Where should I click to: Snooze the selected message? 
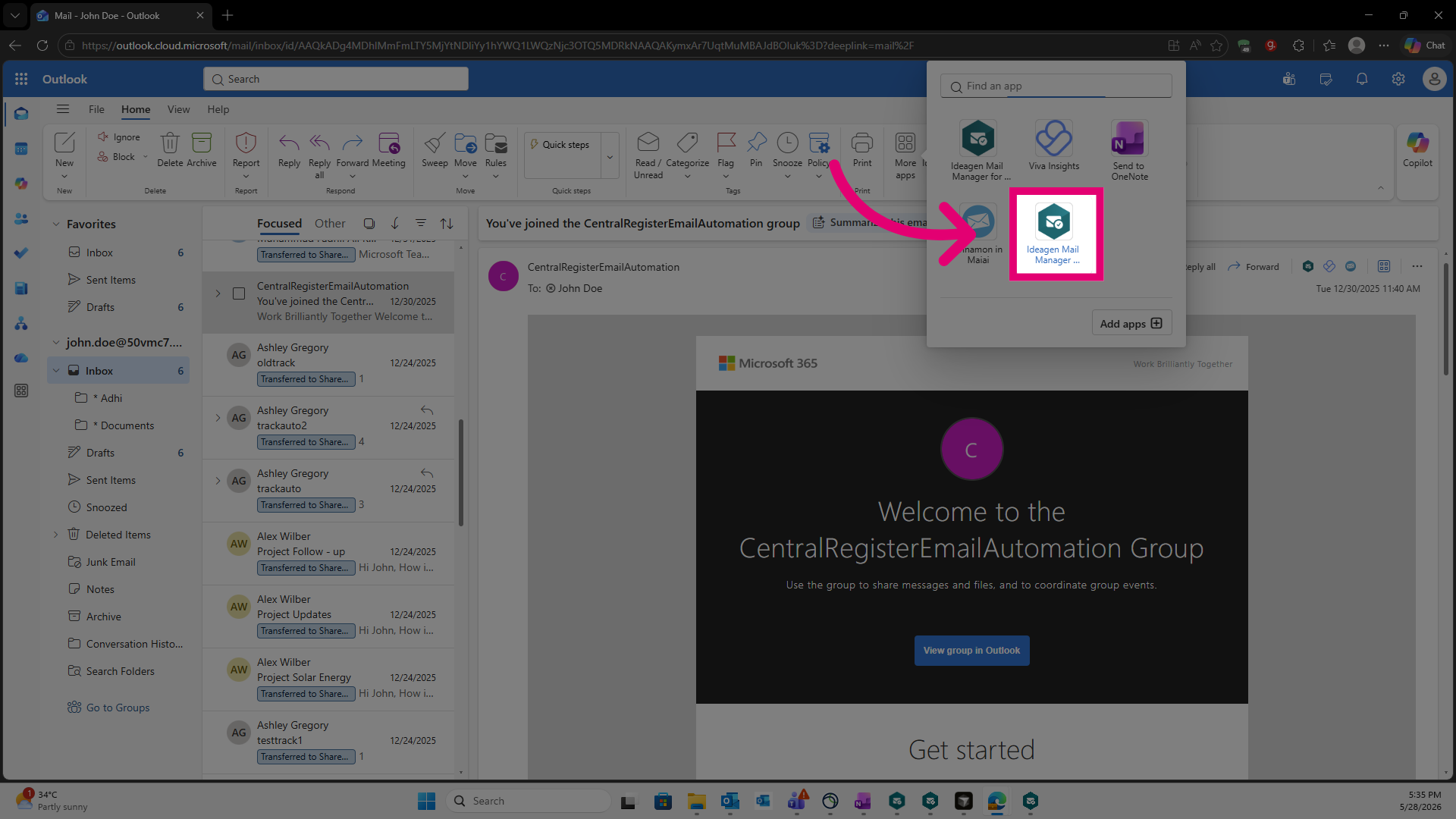point(787,155)
